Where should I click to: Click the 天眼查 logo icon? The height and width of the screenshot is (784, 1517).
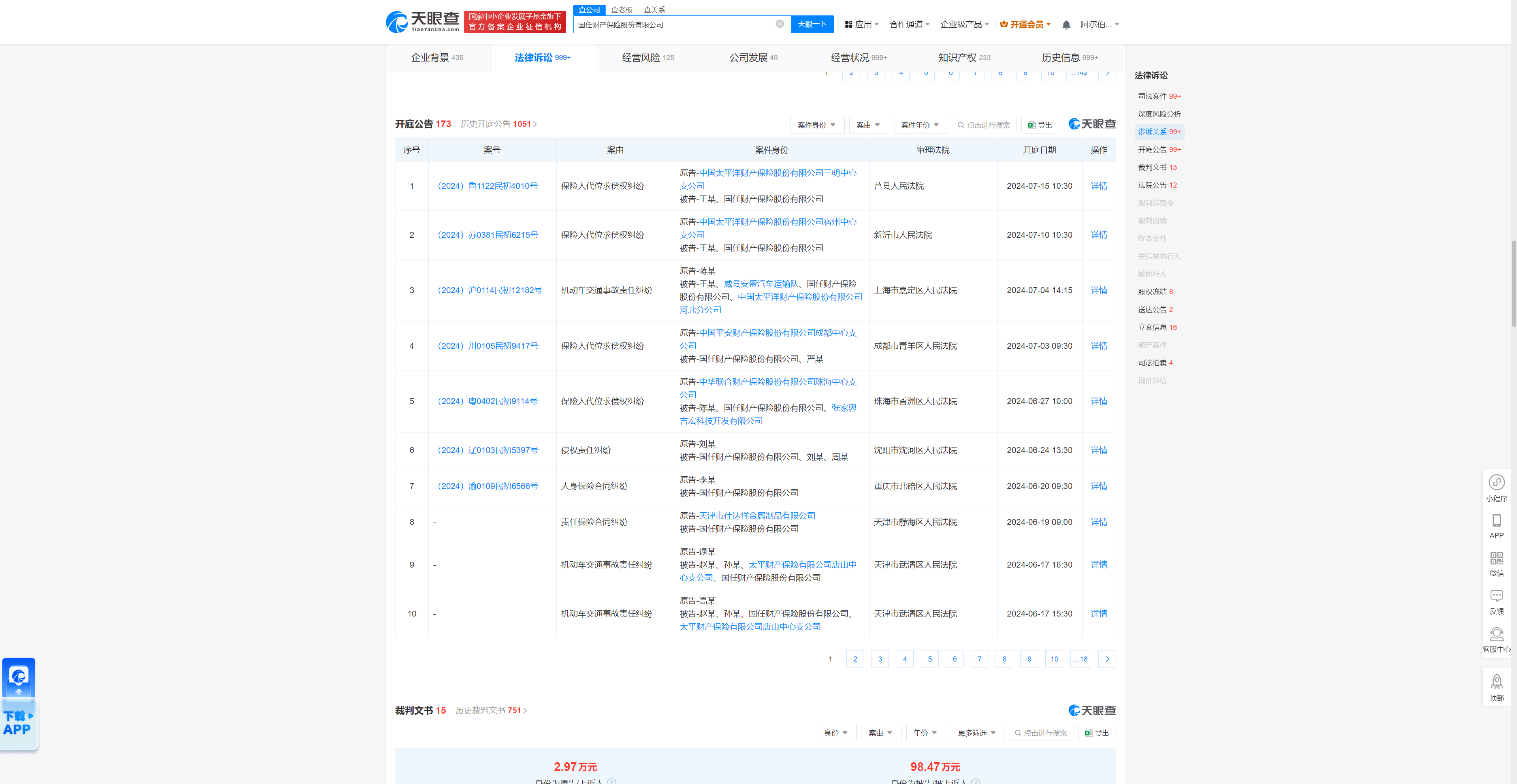click(397, 22)
